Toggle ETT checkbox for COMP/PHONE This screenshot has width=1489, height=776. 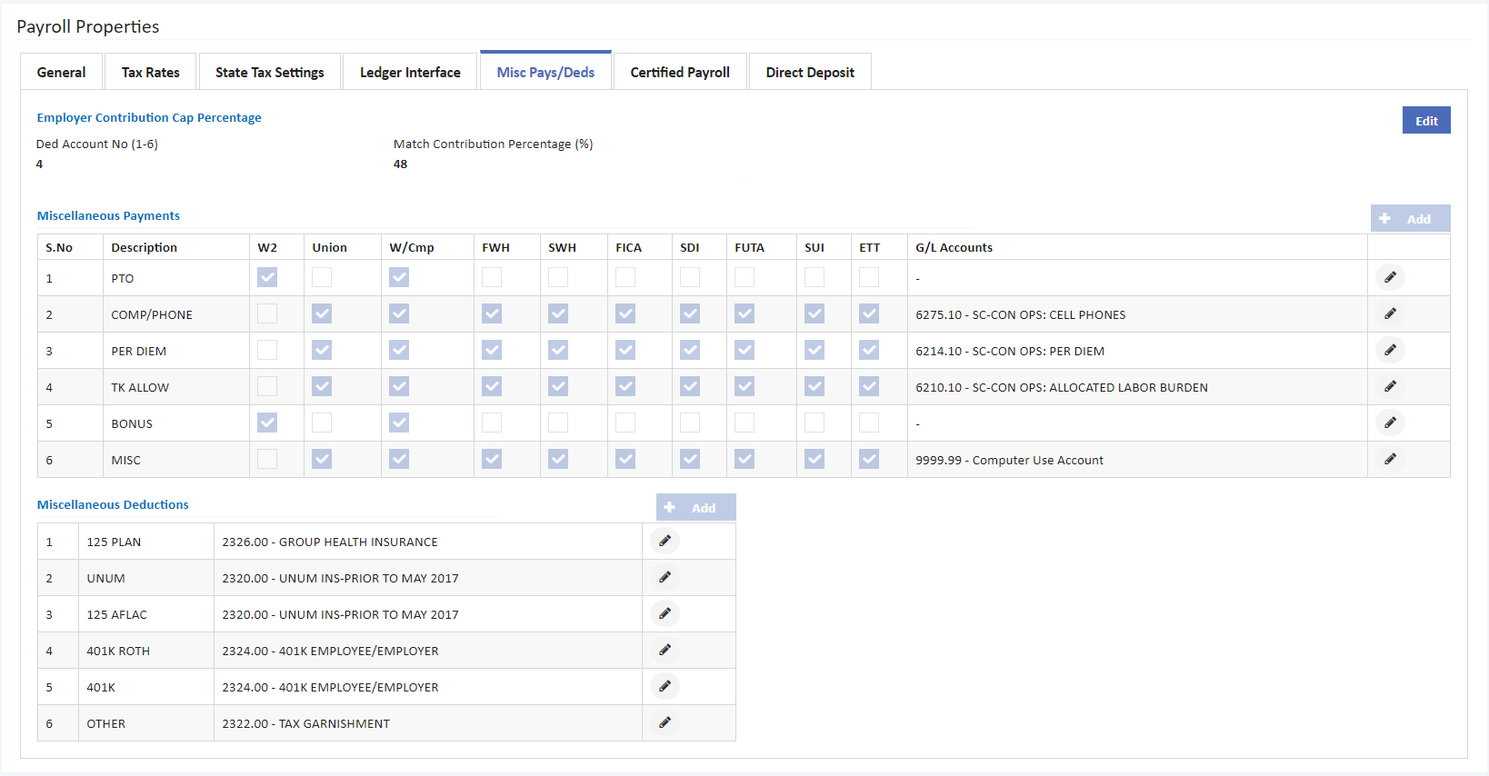point(868,314)
